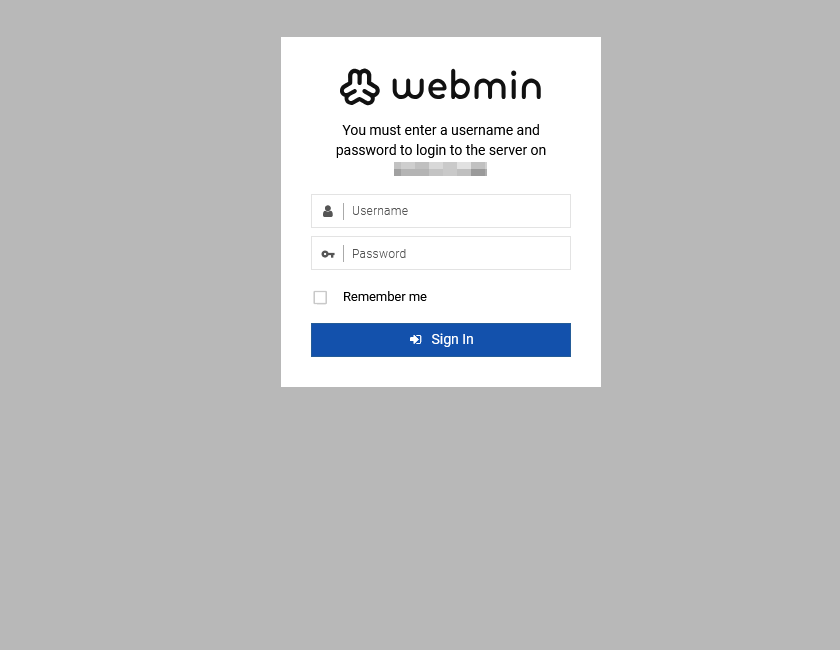Click the Webmin cloverleaf logo icon
The image size is (840, 650).
coord(359,87)
